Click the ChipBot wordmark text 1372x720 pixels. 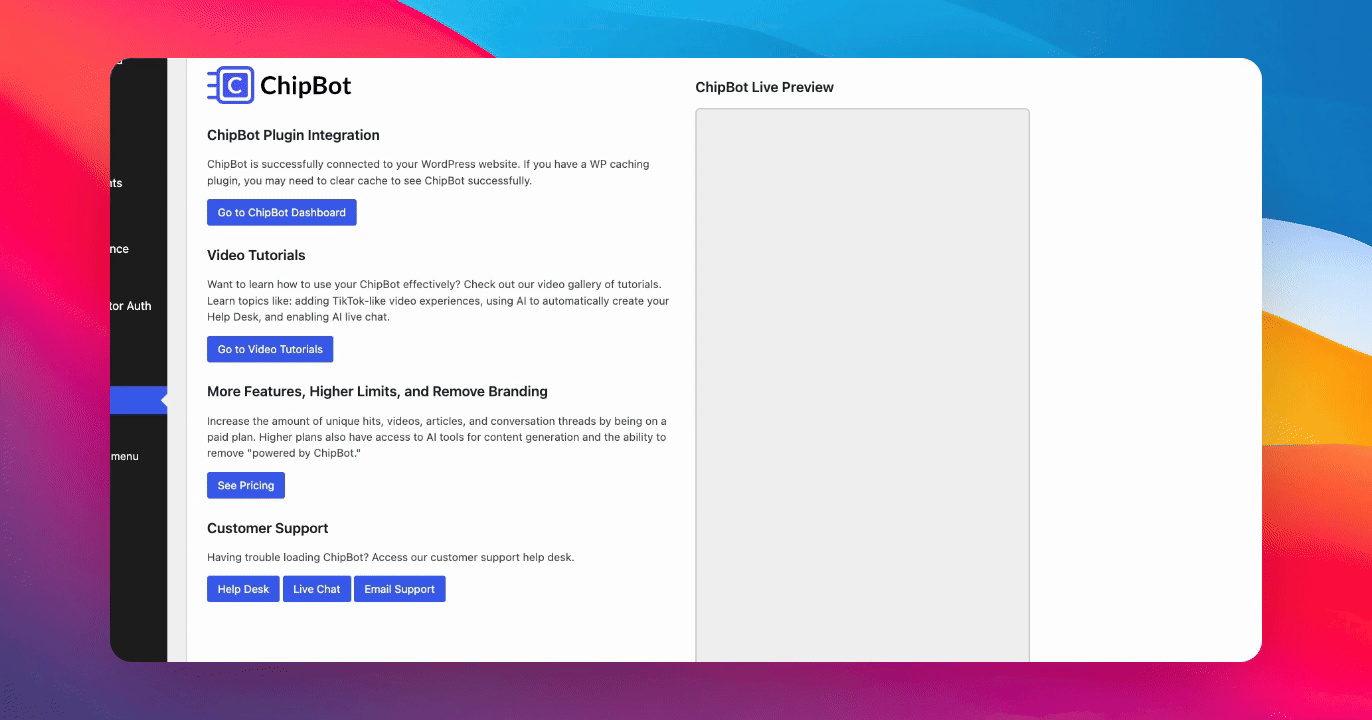coord(306,86)
